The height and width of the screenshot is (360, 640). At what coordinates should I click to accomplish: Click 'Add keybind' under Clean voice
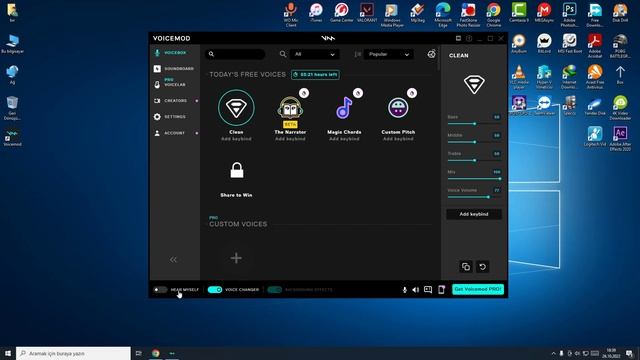[x=236, y=139]
